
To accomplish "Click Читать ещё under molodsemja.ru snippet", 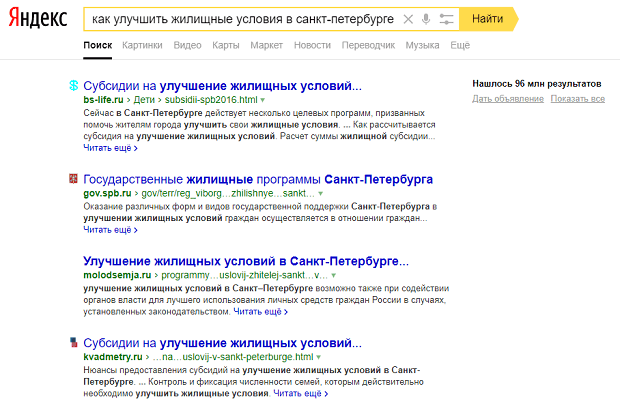I will coord(261,312).
